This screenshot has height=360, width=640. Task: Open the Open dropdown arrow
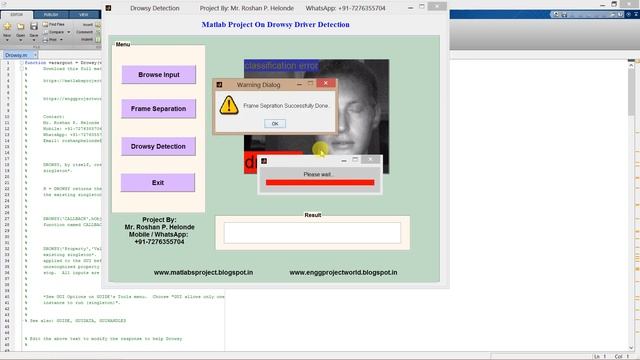coord(20,40)
